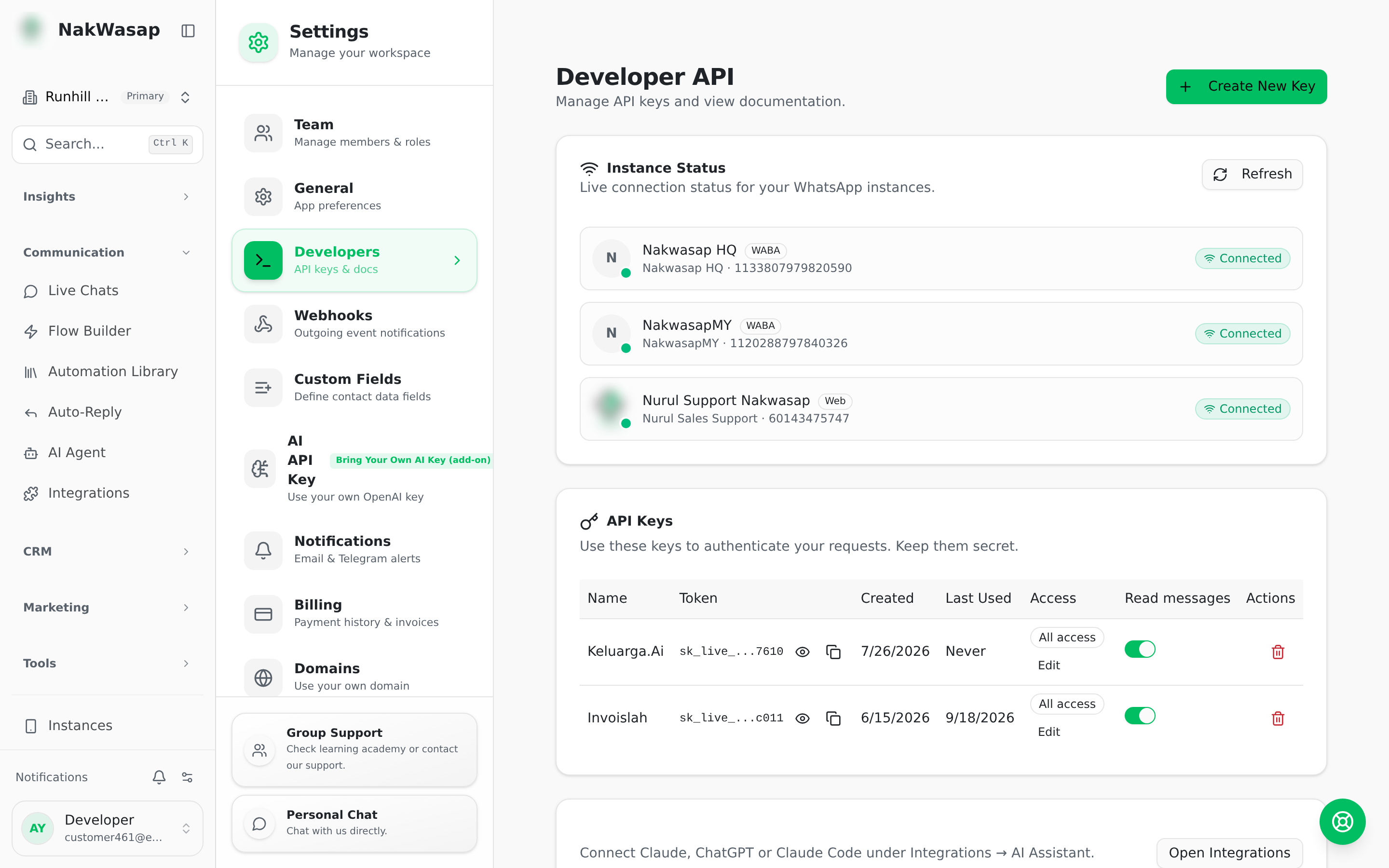The width and height of the screenshot is (1389, 868).
Task: Open the Personal Chat card
Action: (x=354, y=823)
